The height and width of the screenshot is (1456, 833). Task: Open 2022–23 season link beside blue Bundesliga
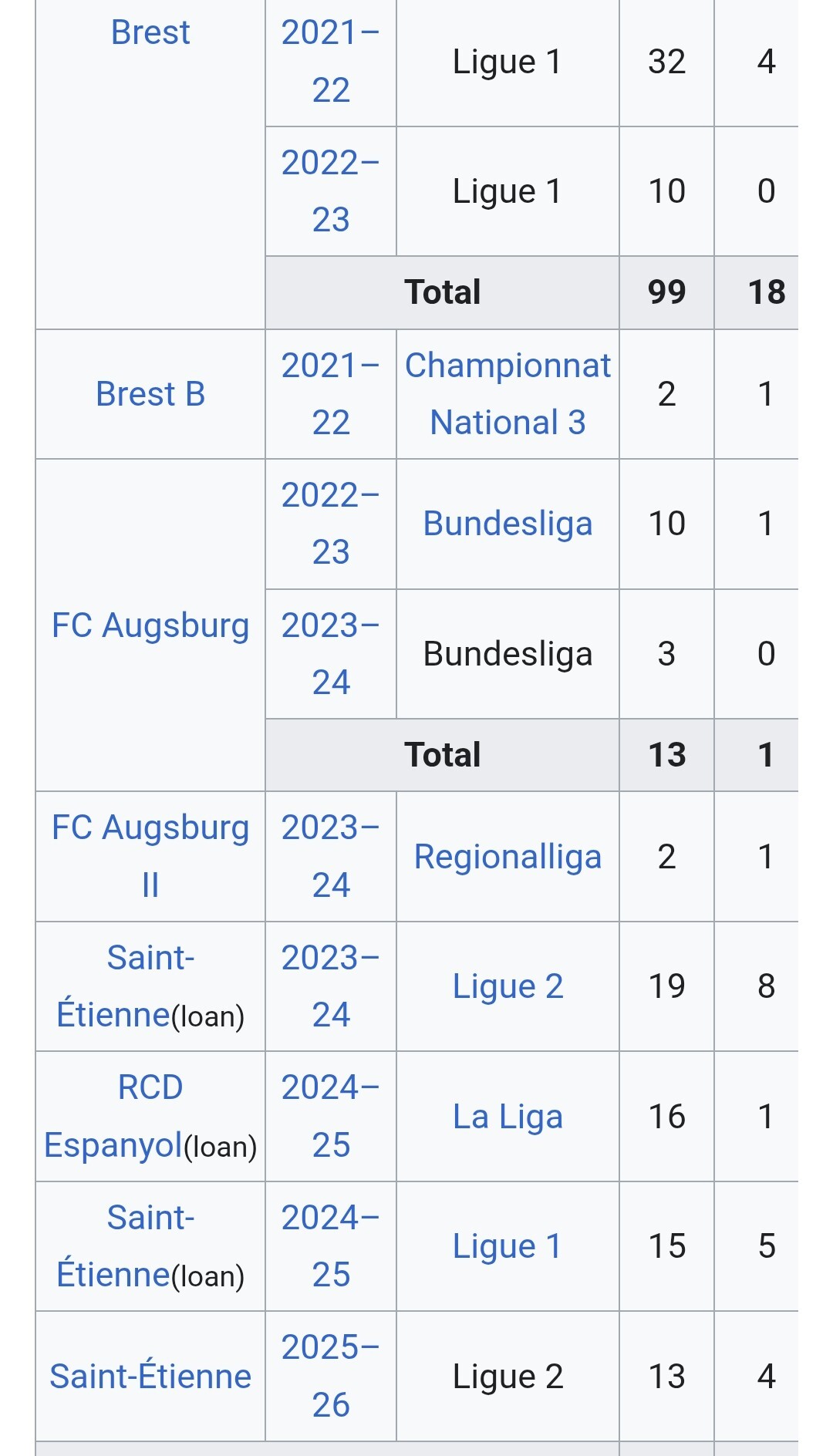330,524
